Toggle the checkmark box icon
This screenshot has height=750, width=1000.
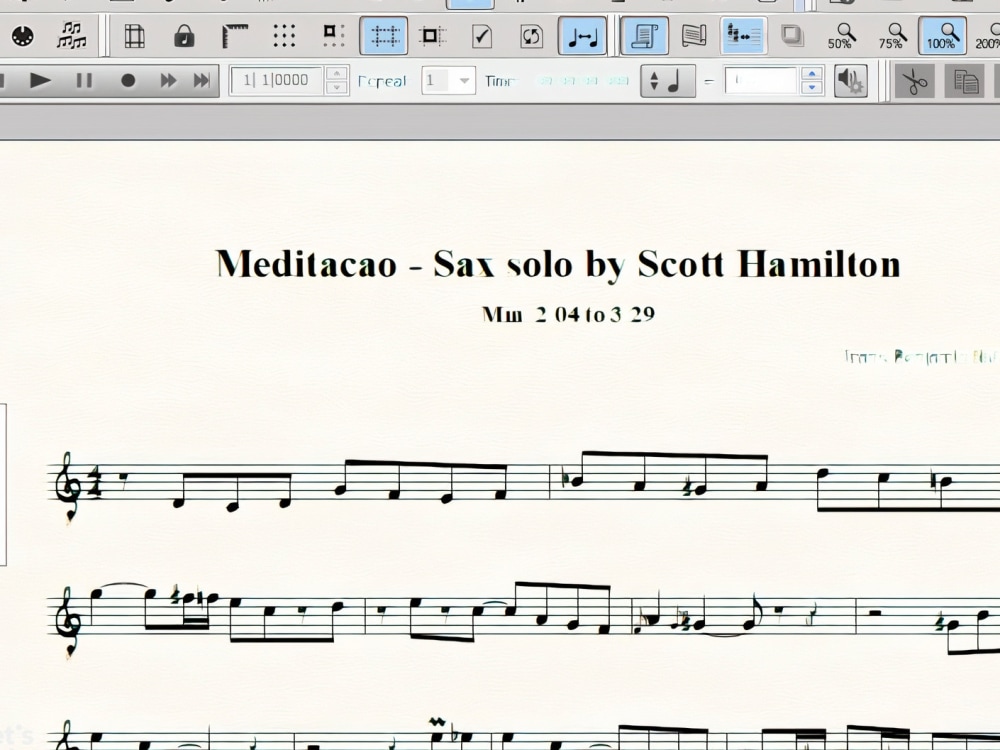482,36
